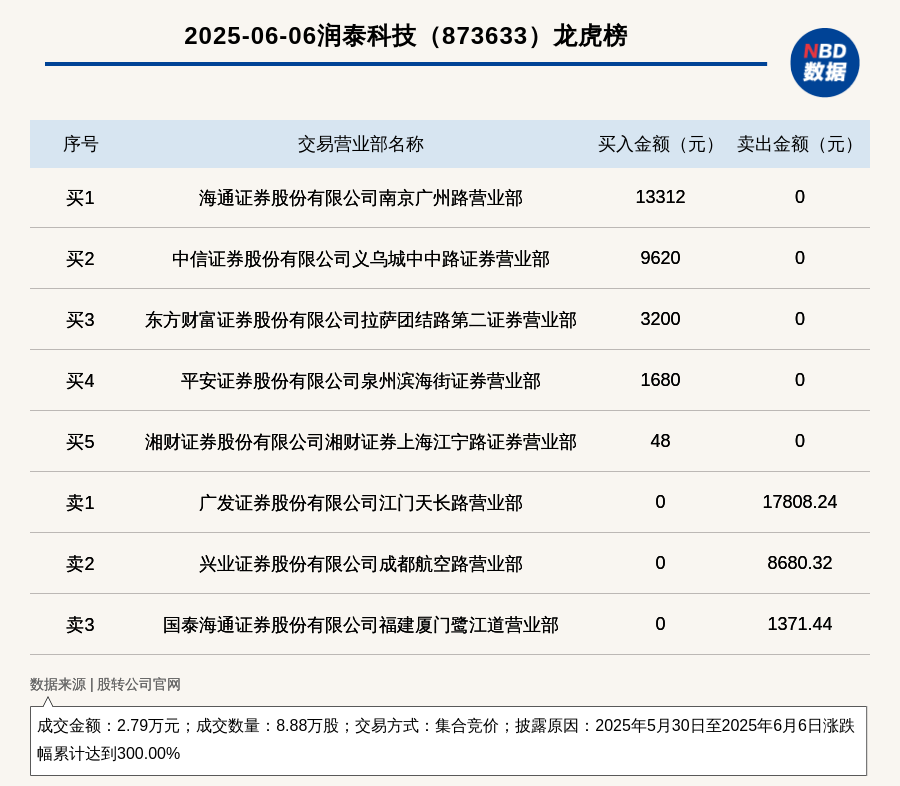Select 海通证券股份有限公司南京广州路营业部
This screenshot has width=900, height=786.
(x=360, y=198)
